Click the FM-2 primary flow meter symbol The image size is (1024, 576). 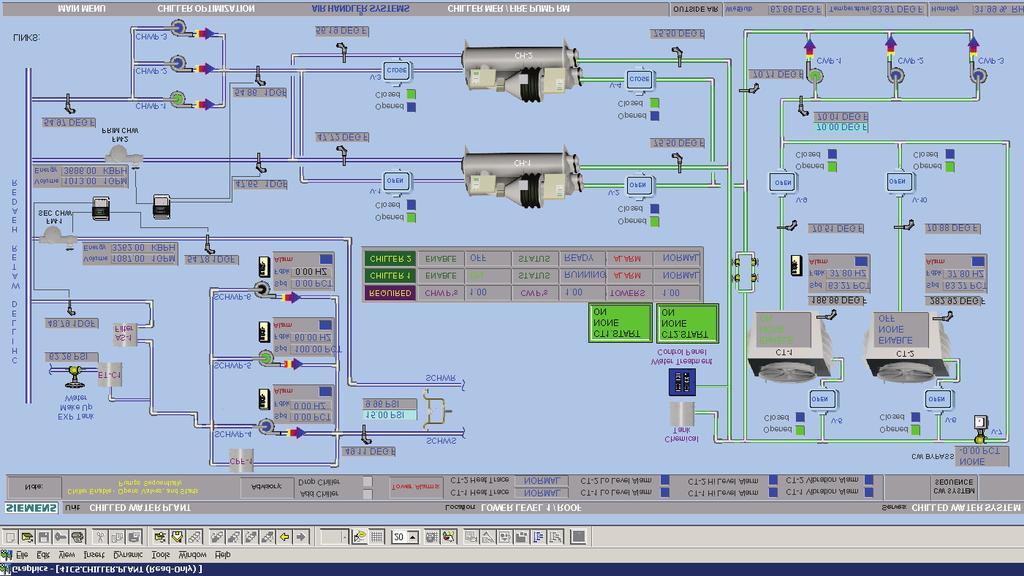(122, 155)
